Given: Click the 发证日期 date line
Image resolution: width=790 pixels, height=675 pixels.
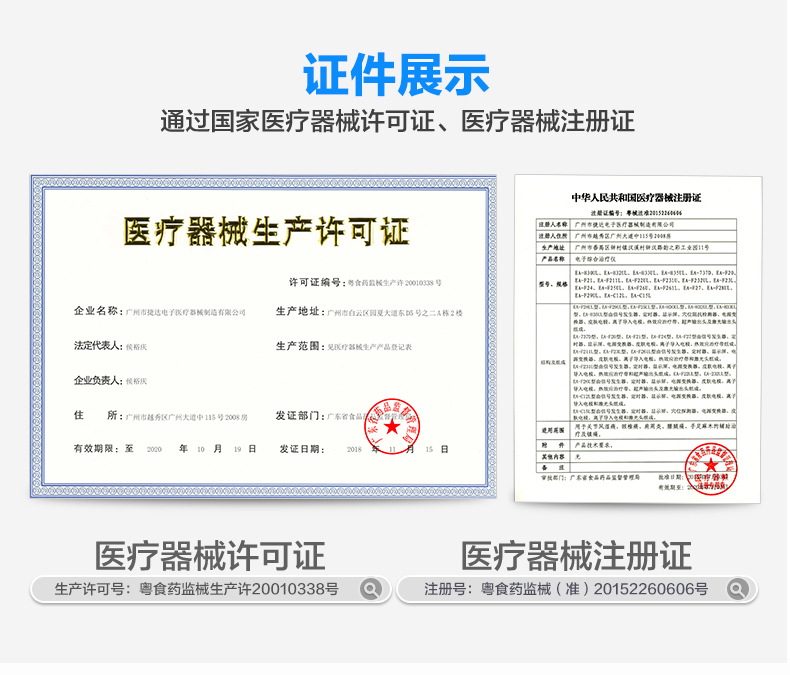Looking at the screenshot, I should [x=364, y=449].
